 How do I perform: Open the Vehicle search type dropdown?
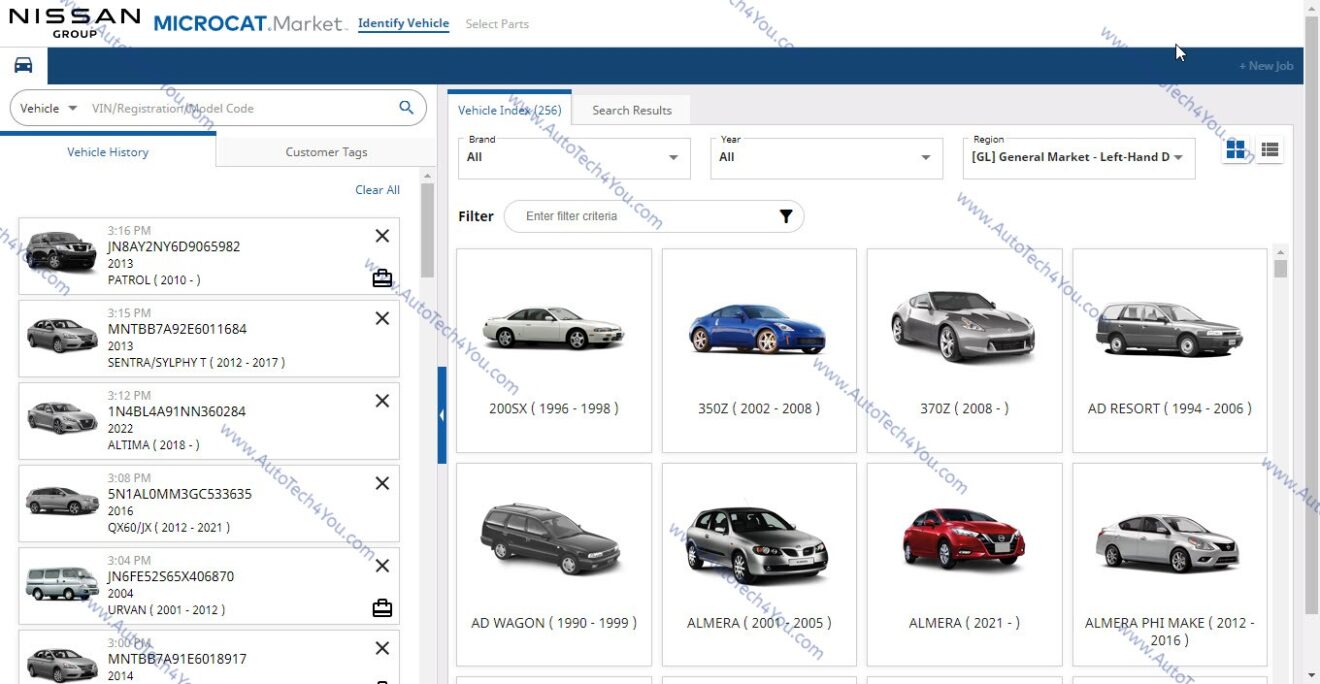click(x=49, y=108)
